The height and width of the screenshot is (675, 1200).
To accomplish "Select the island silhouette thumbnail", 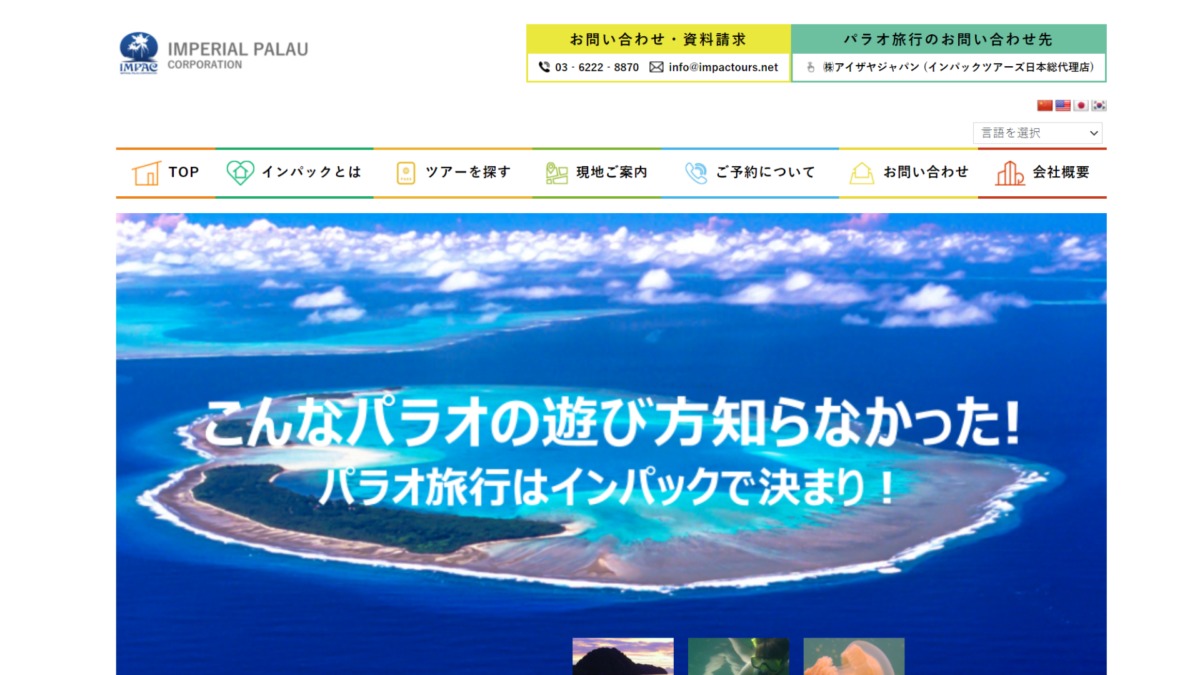I will (623, 656).
